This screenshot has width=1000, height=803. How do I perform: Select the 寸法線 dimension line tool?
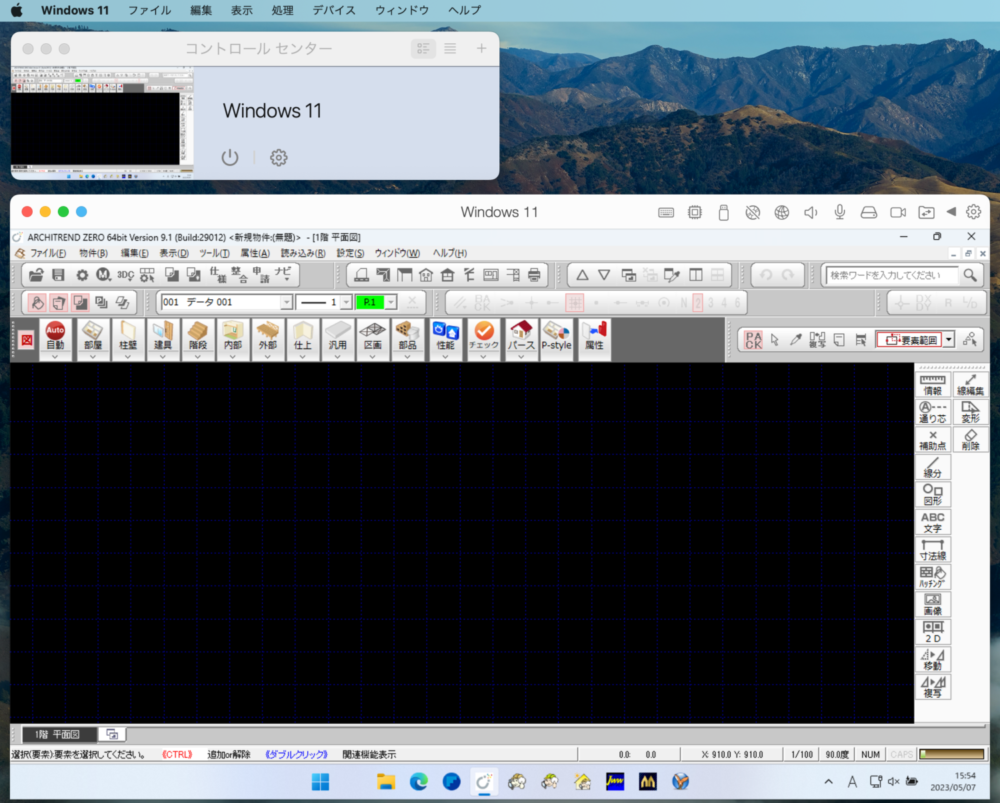(x=932, y=550)
